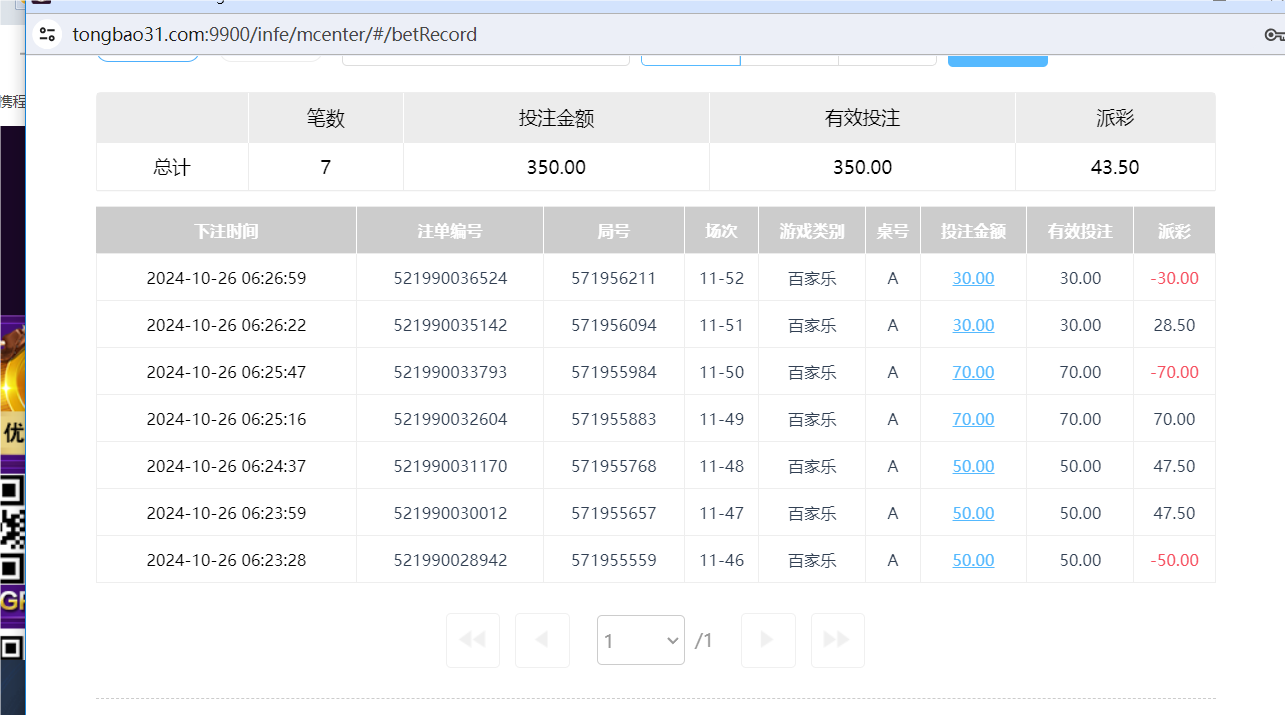1285x715 pixels.
Task: Open site permission settings icon in the address bar
Action: [47, 34]
